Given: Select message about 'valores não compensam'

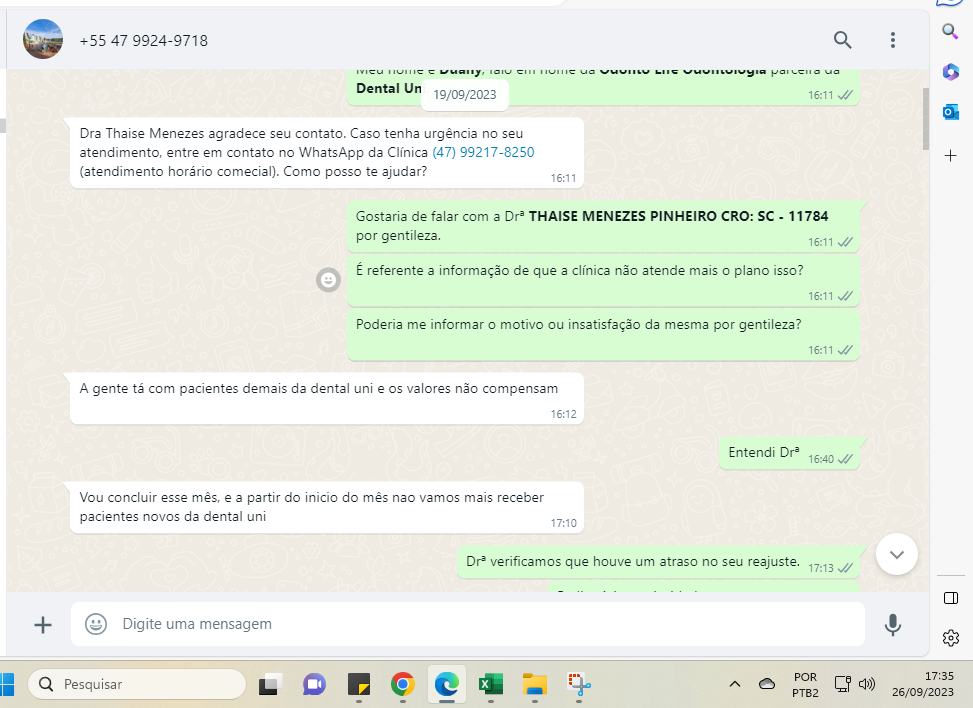Looking at the screenshot, I should click(327, 399).
